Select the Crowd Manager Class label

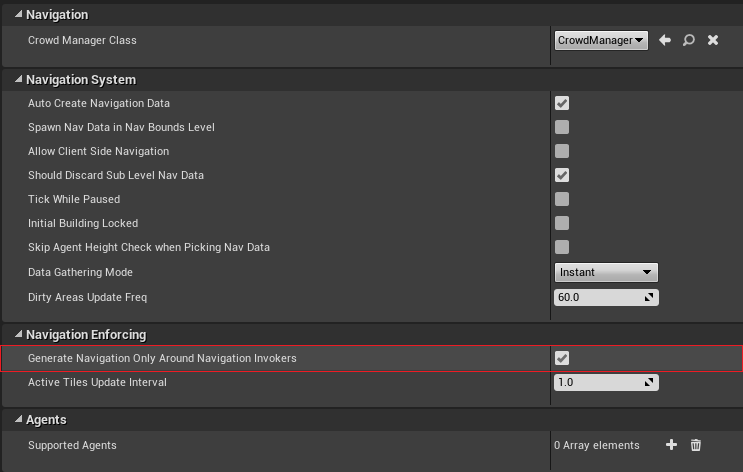click(x=82, y=40)
